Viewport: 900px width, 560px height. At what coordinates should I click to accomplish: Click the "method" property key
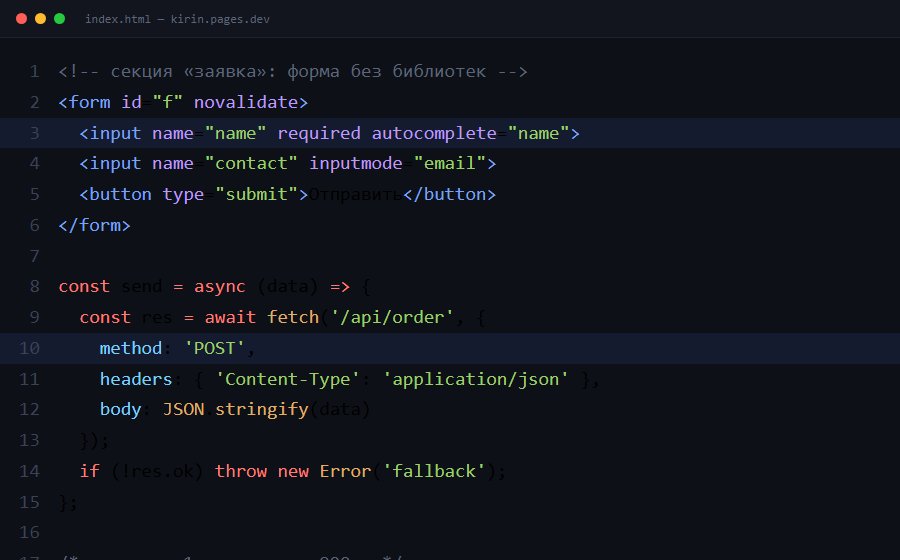(131, 348)
